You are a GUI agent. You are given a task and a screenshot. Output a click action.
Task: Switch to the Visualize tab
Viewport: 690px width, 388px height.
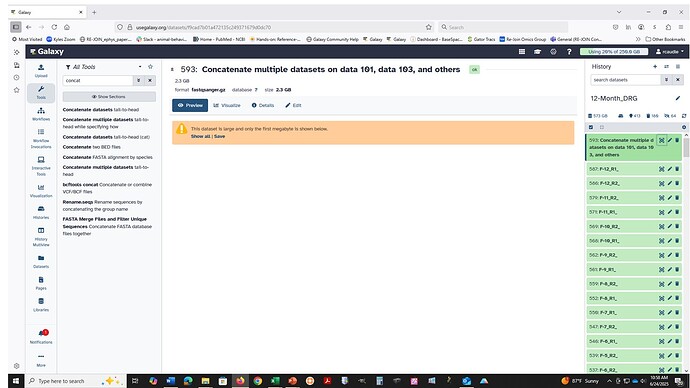[x=227, y=105]
